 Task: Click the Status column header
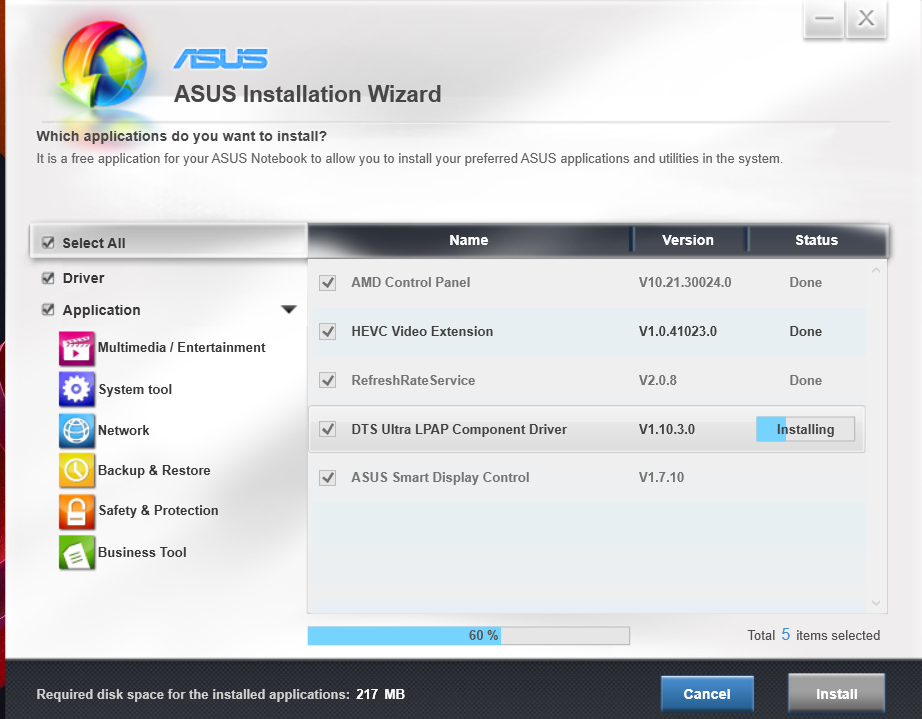[816, 240]
